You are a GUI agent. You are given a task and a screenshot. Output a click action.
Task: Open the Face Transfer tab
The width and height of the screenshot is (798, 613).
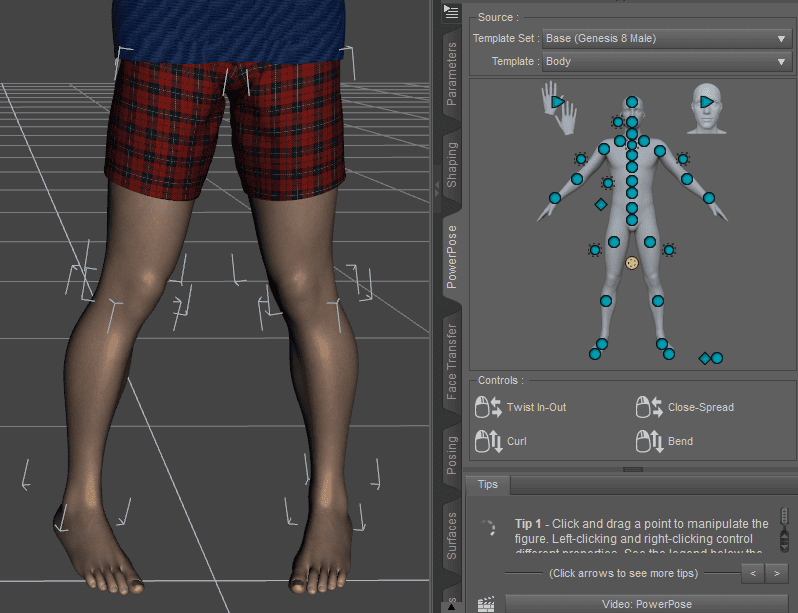[451, 361]
